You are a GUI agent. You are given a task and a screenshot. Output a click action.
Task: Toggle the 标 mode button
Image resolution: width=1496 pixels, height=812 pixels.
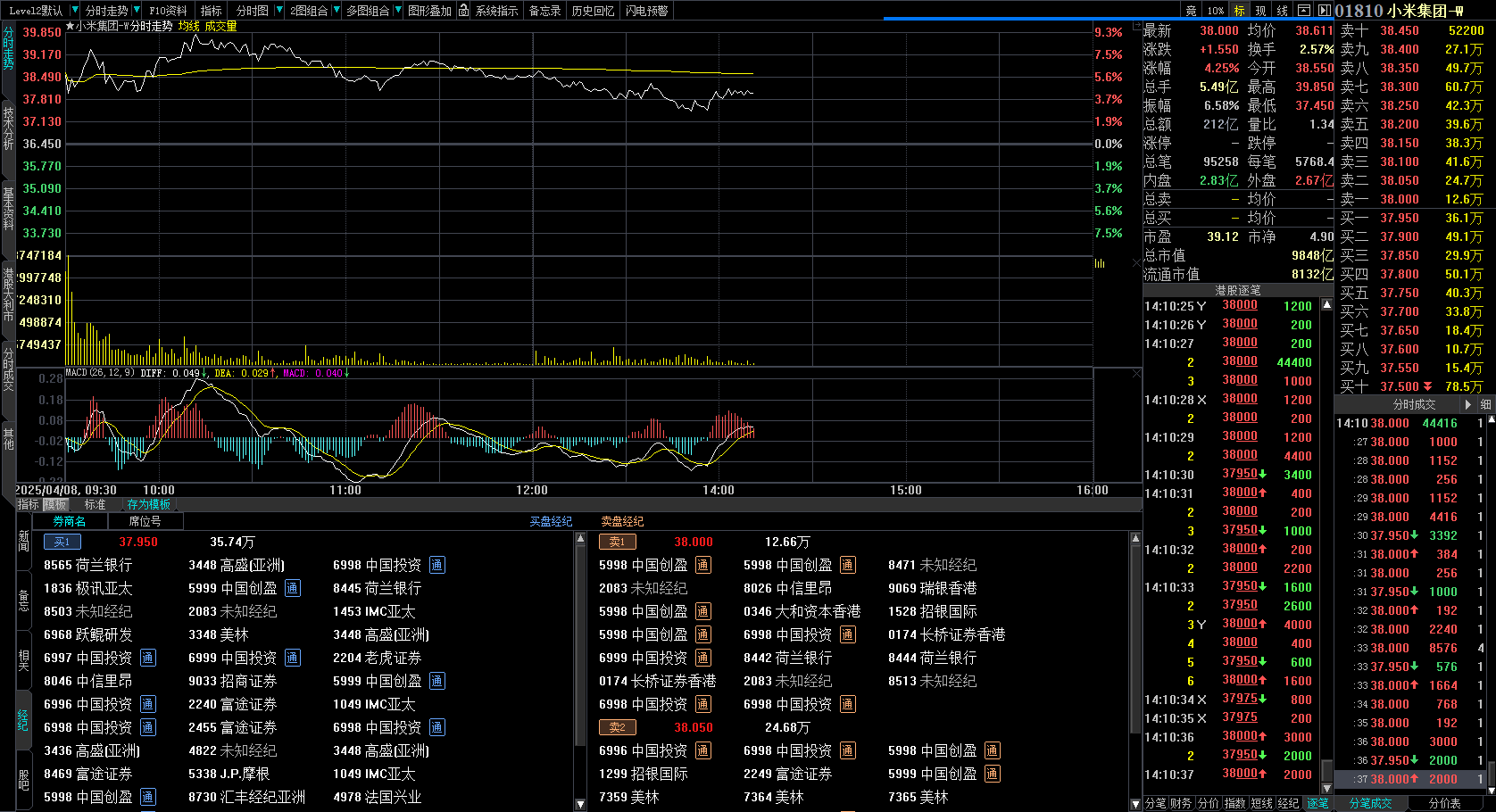1239,11
